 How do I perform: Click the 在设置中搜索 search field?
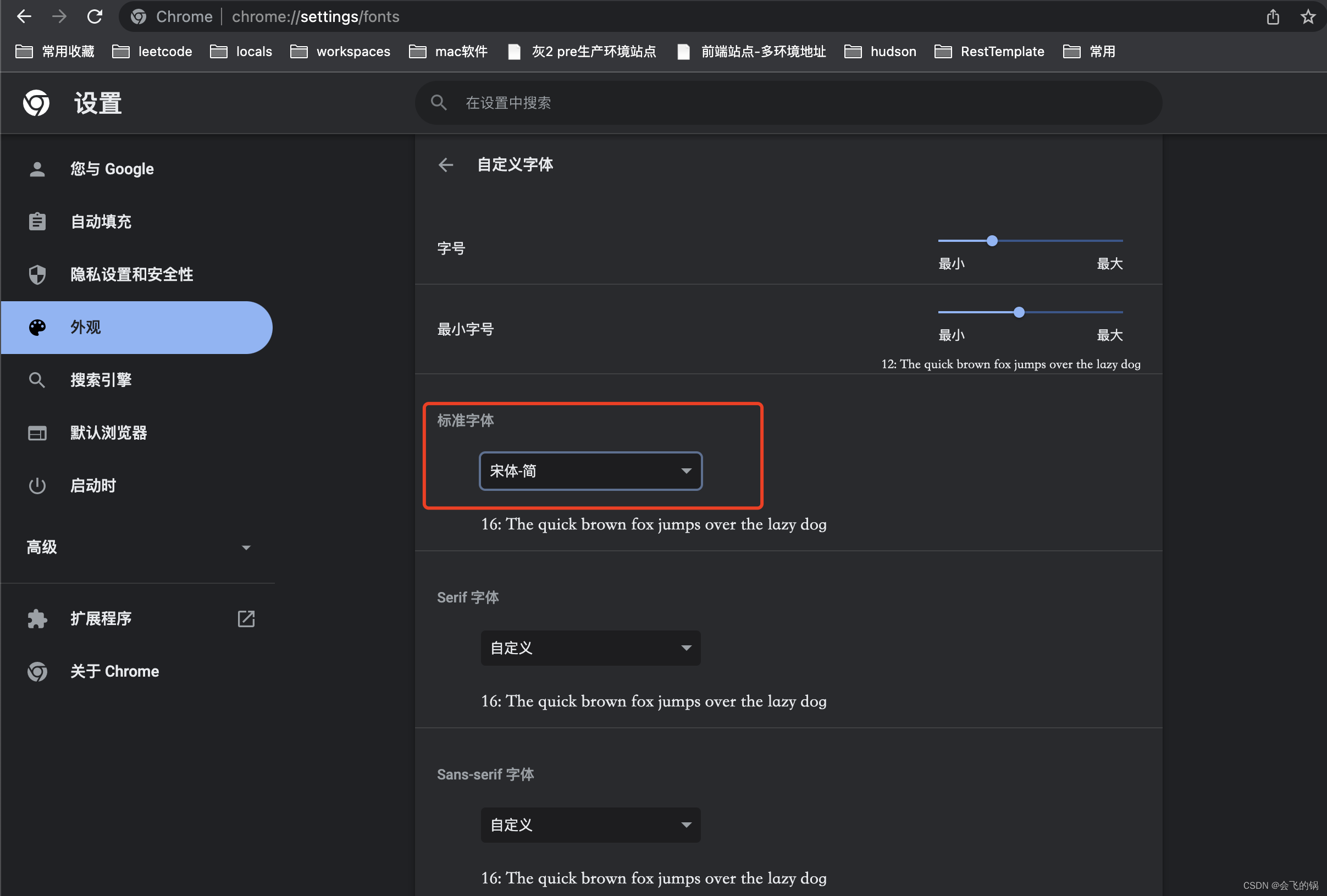[788, 103]
